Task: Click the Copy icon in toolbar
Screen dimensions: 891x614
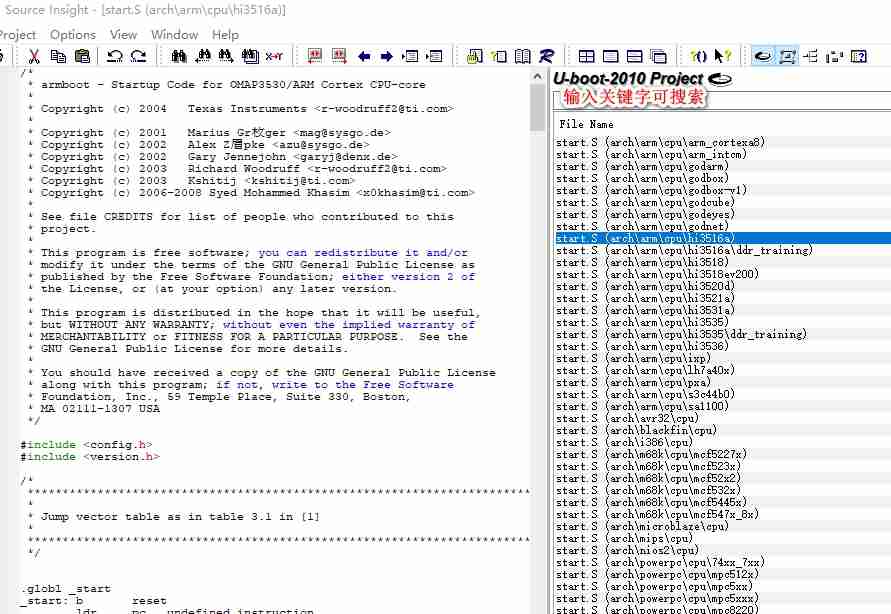Action: [58, 56]
